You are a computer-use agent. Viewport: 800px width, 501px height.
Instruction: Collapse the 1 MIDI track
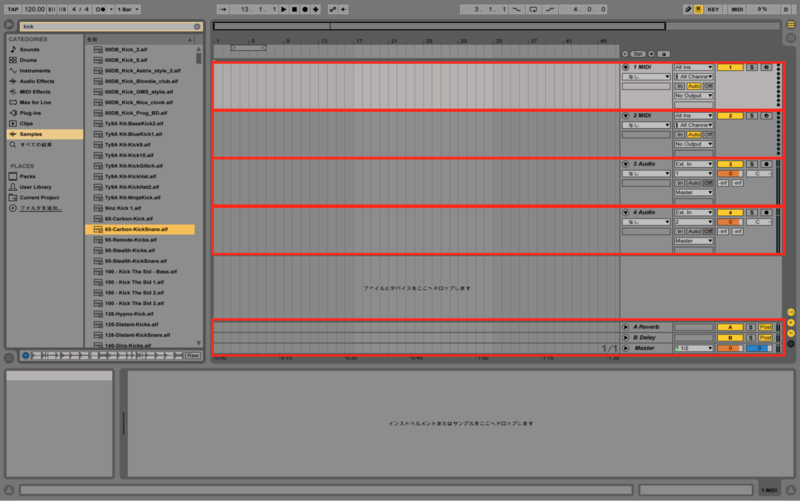tap(626, 67)
